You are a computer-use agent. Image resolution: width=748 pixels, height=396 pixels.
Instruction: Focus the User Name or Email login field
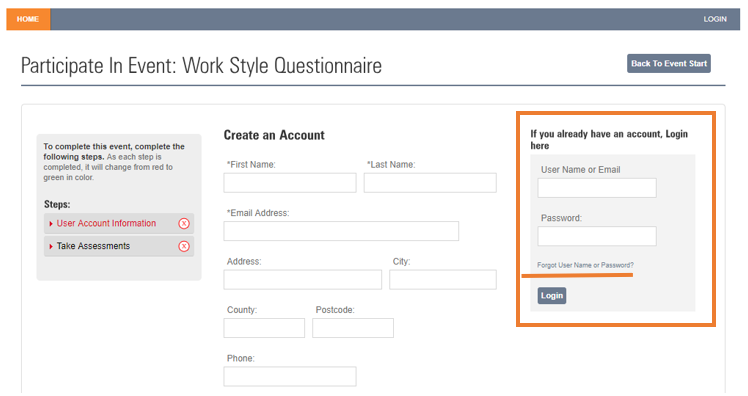pyautogui.click(x=597, y=188)
